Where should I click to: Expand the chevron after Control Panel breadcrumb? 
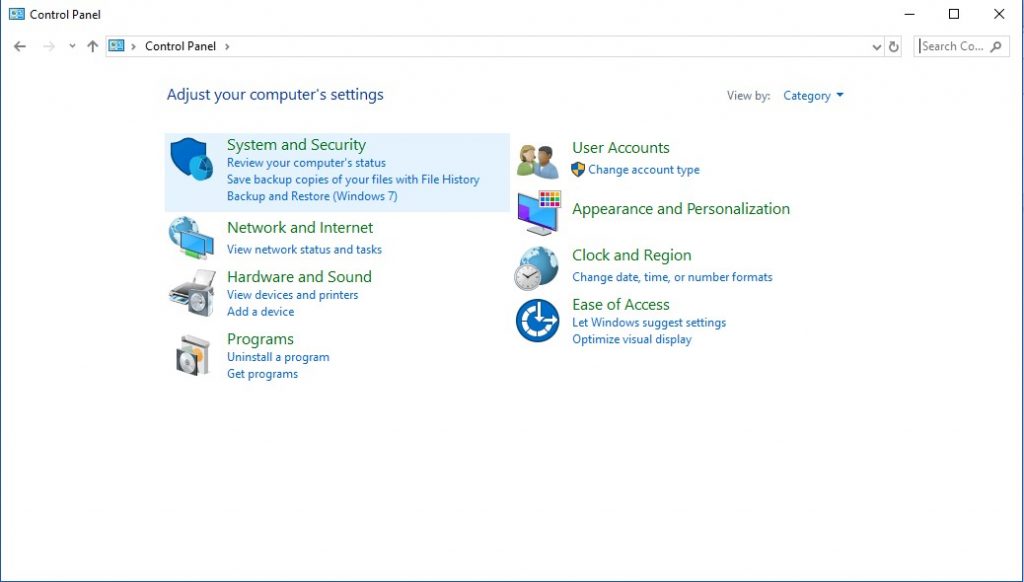pos(227,46)
